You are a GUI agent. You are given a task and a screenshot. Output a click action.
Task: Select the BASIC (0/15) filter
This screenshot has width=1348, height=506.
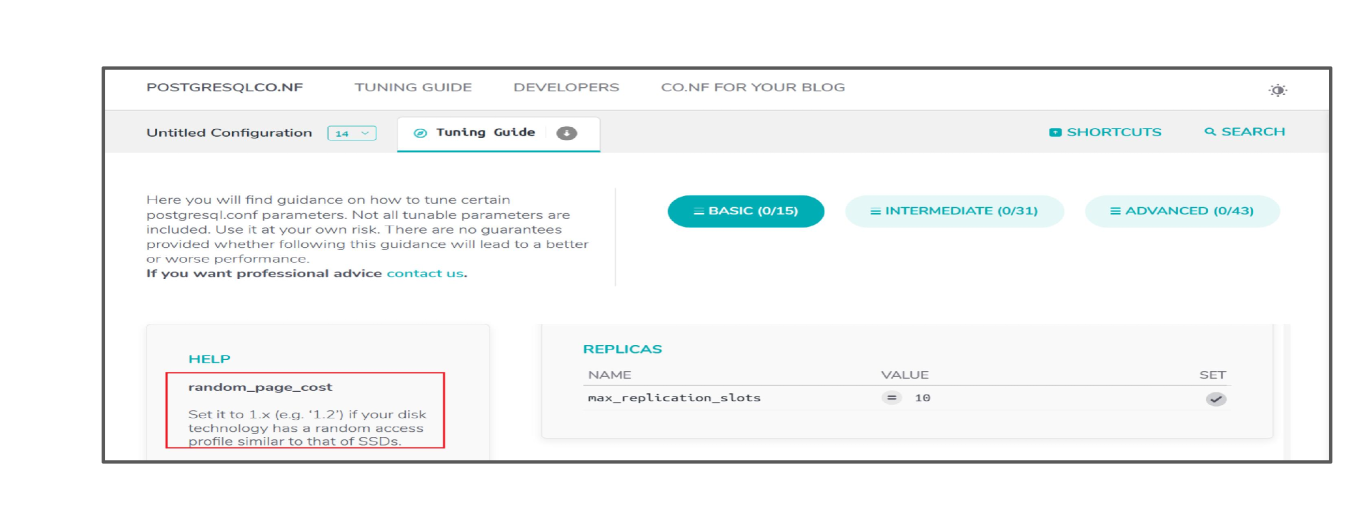point(746,211)
